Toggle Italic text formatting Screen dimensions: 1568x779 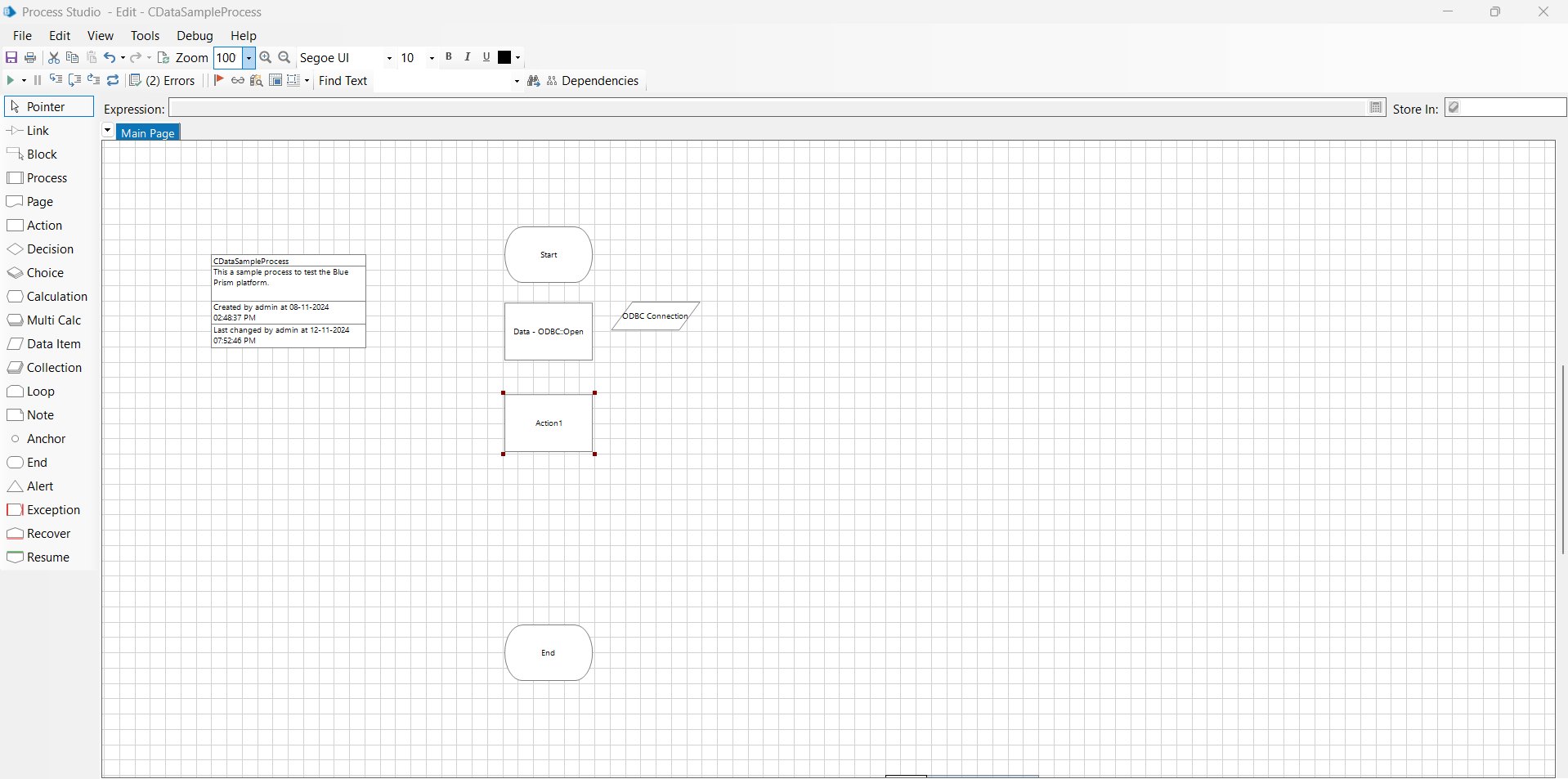click(x=468, y=57)
